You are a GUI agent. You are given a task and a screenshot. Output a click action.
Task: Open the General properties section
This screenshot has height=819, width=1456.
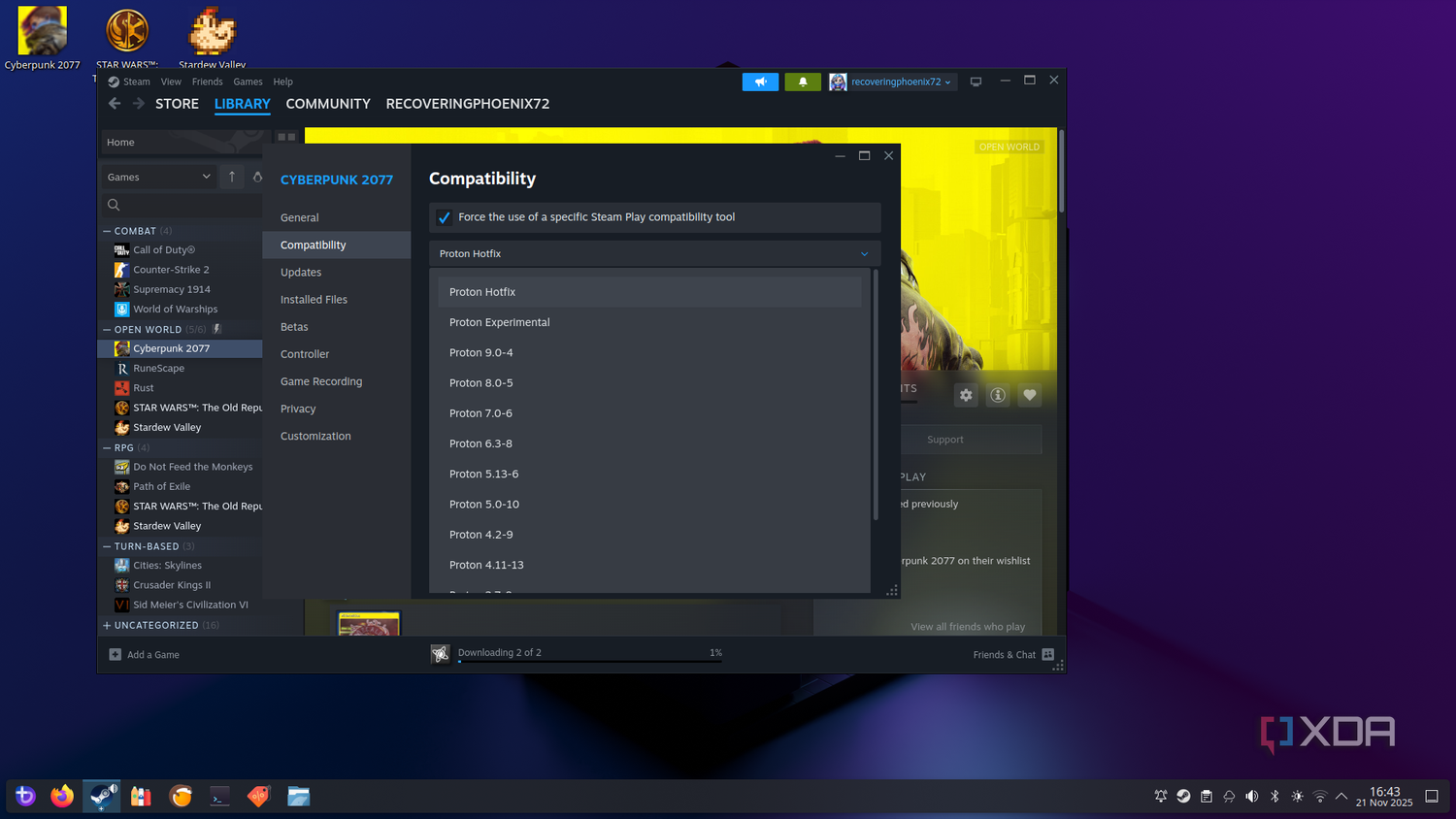[337, 218]
